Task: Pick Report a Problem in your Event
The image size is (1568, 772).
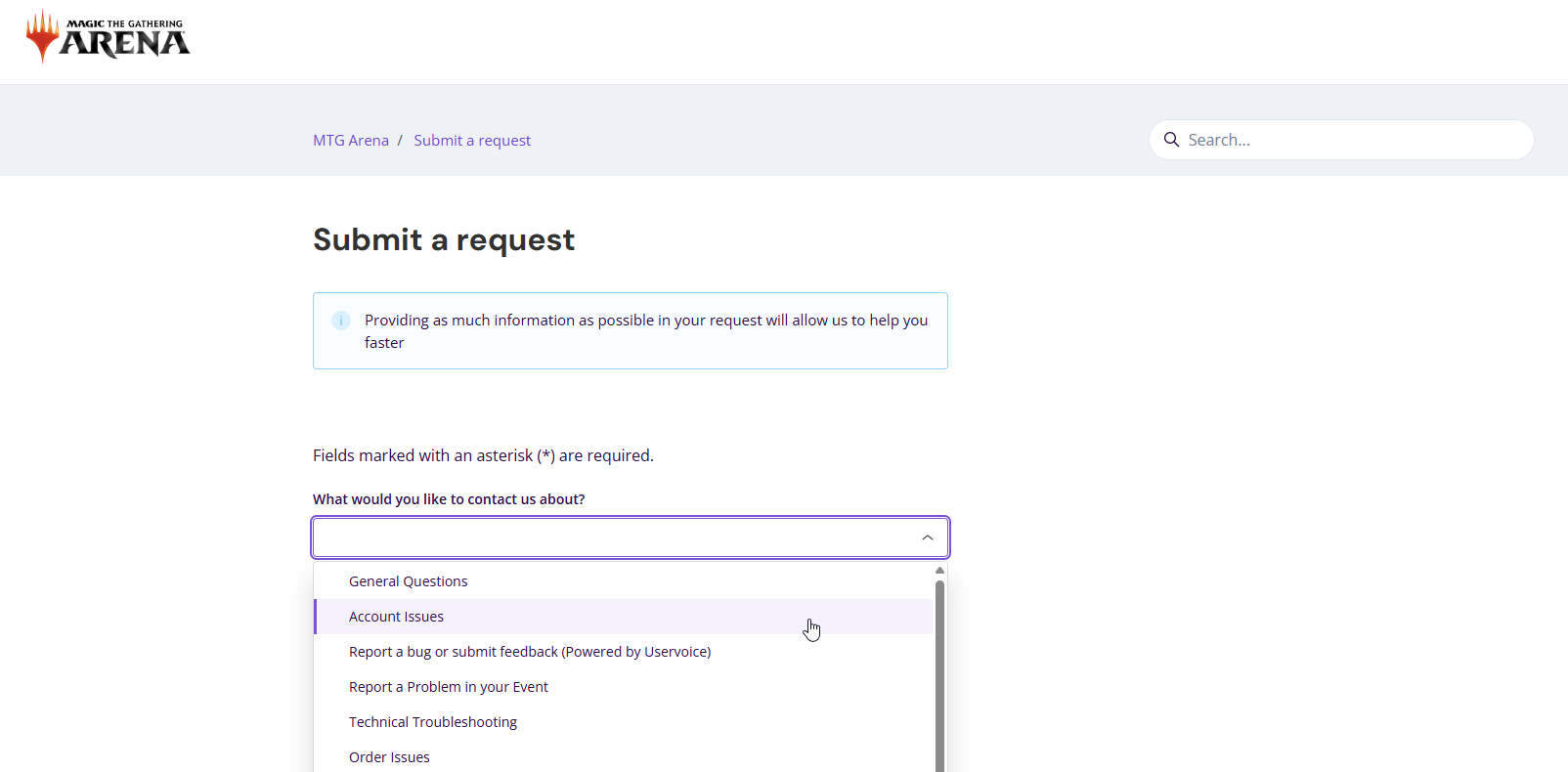Action: tap(624, 687)
